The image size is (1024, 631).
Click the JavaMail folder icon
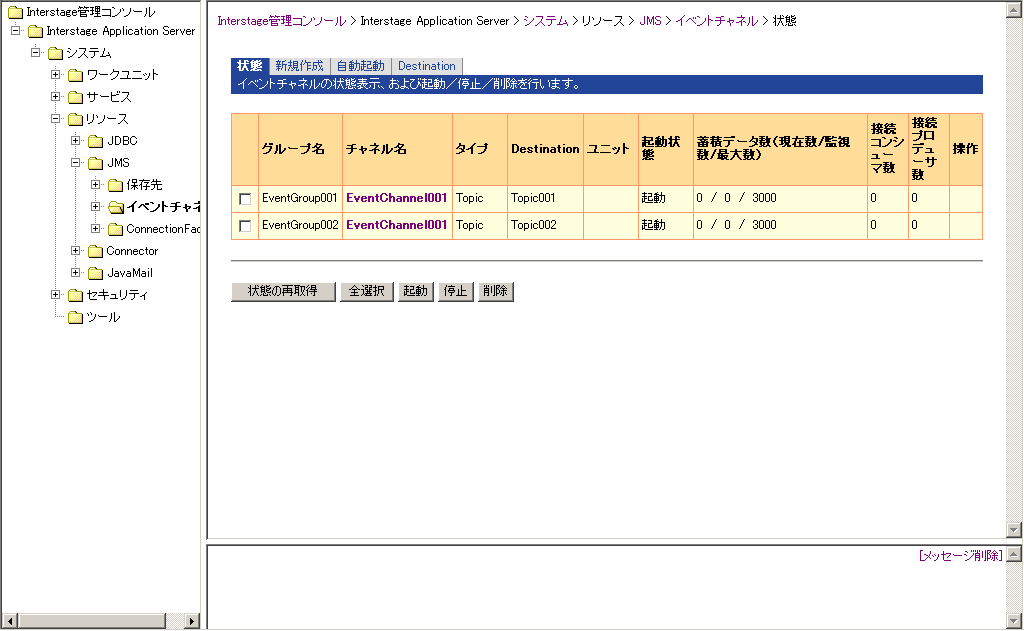click(x=96, y=274)
